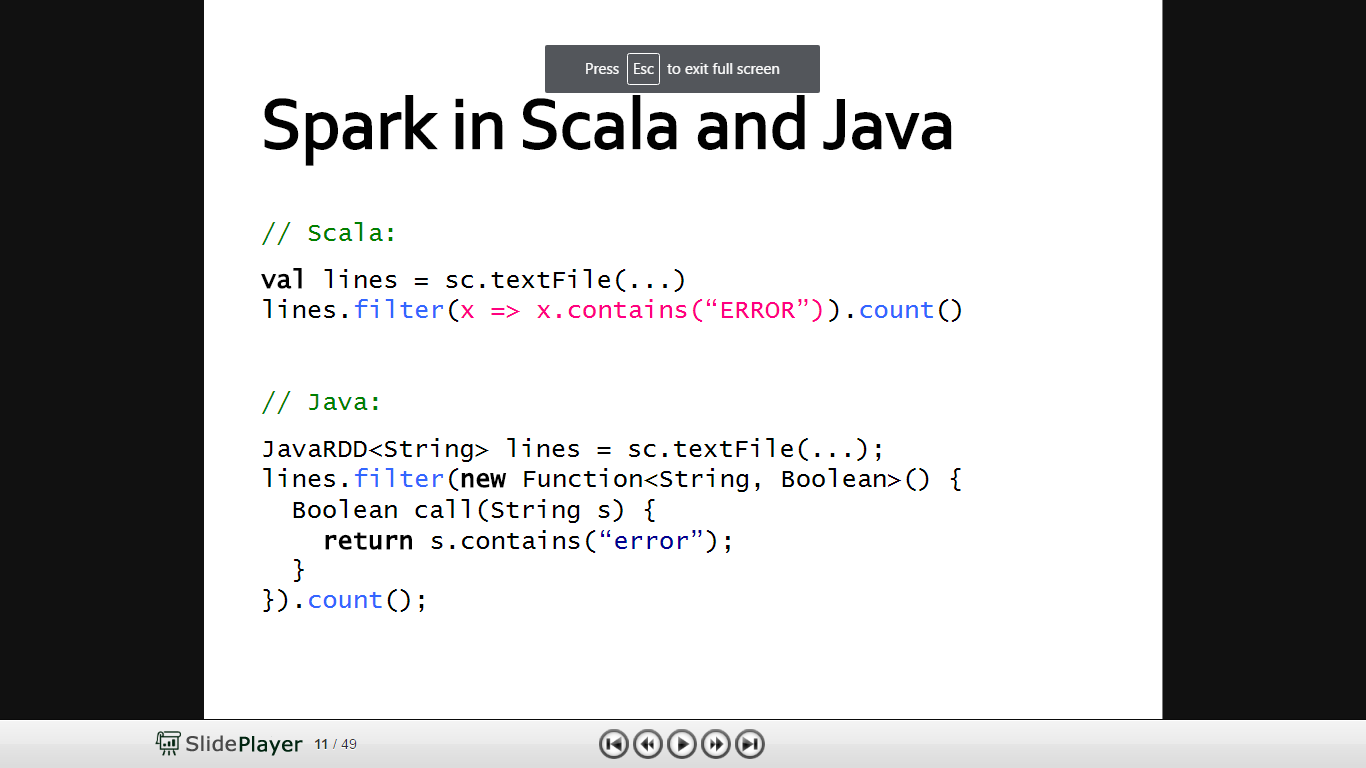Image resolution: width=1366 pixels, height=768 pixels.
Task: Jump to the first slide
Action: [x=614, y=744]
